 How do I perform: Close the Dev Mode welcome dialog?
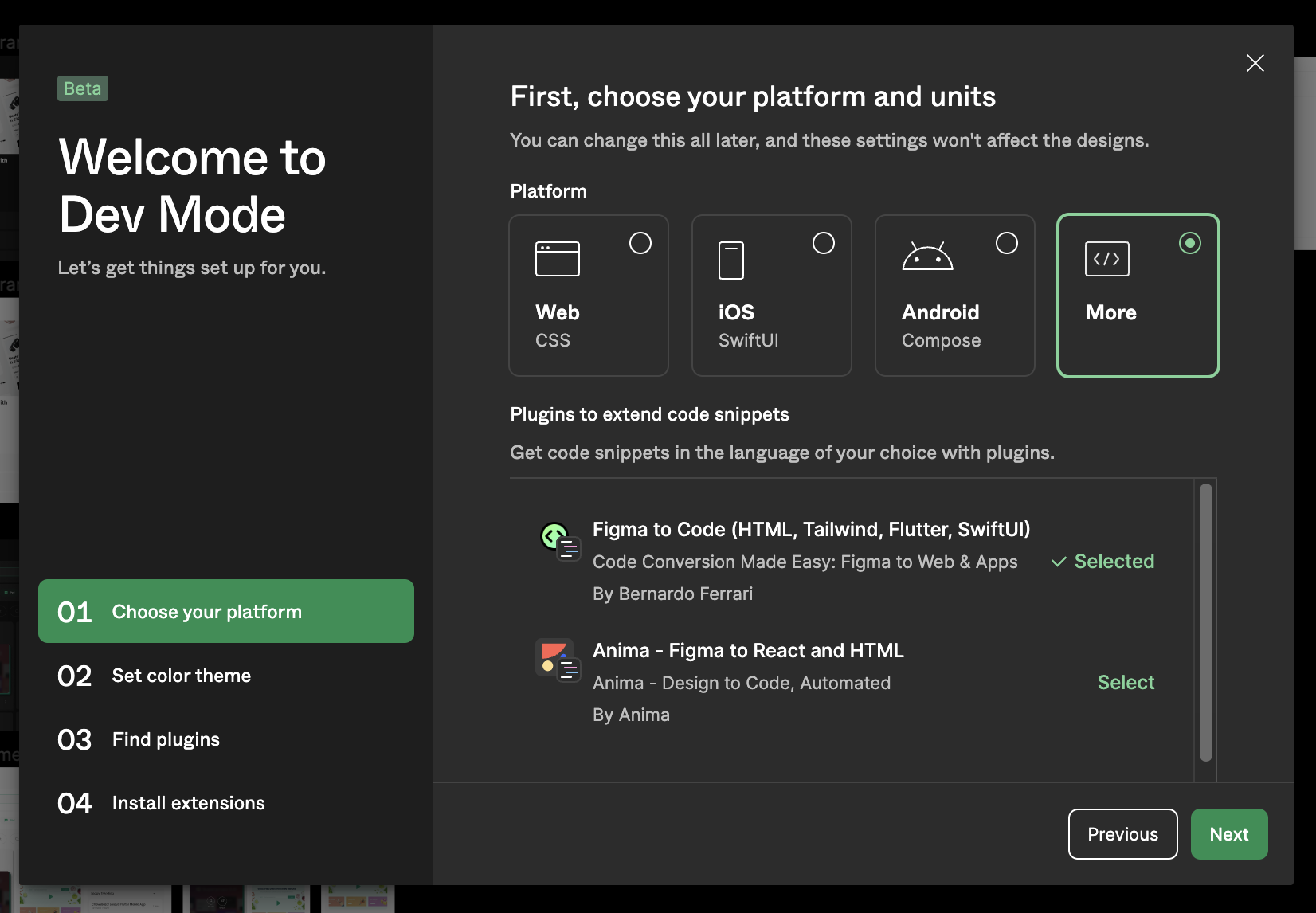pos(1255,63)
